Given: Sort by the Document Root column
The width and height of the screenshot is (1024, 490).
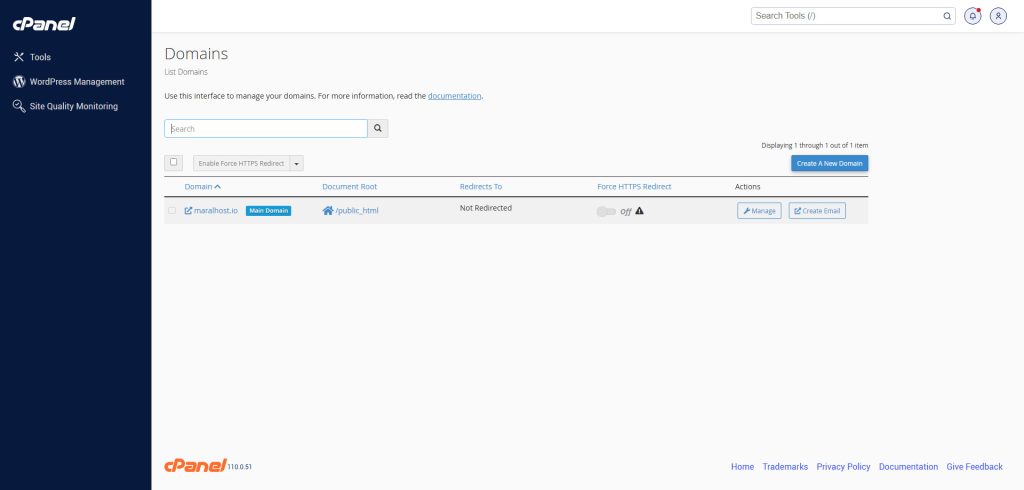Looking at the screenshot, I should (x=349, y=187).
